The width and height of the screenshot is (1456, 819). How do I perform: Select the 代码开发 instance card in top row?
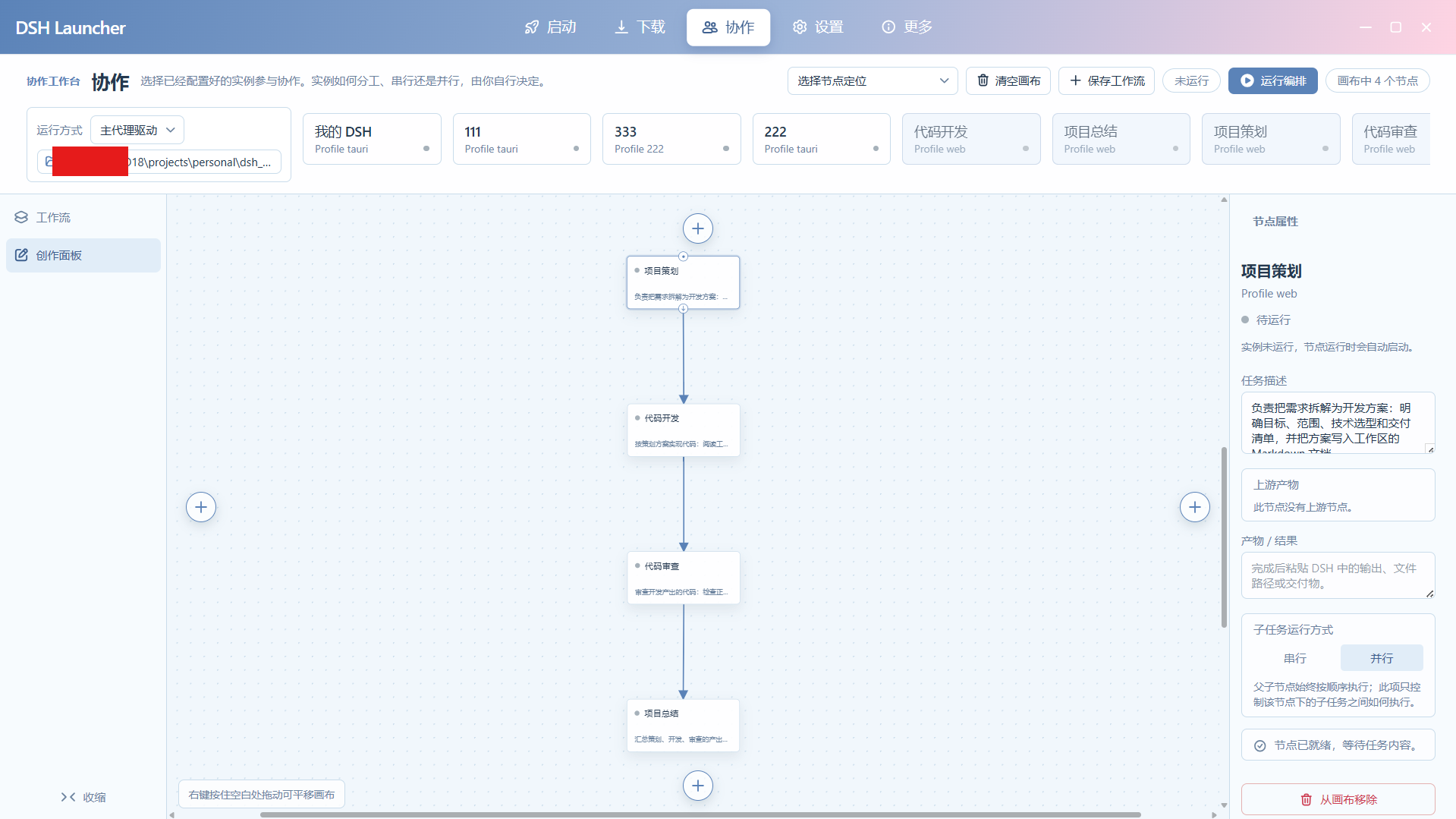point(971,139)
